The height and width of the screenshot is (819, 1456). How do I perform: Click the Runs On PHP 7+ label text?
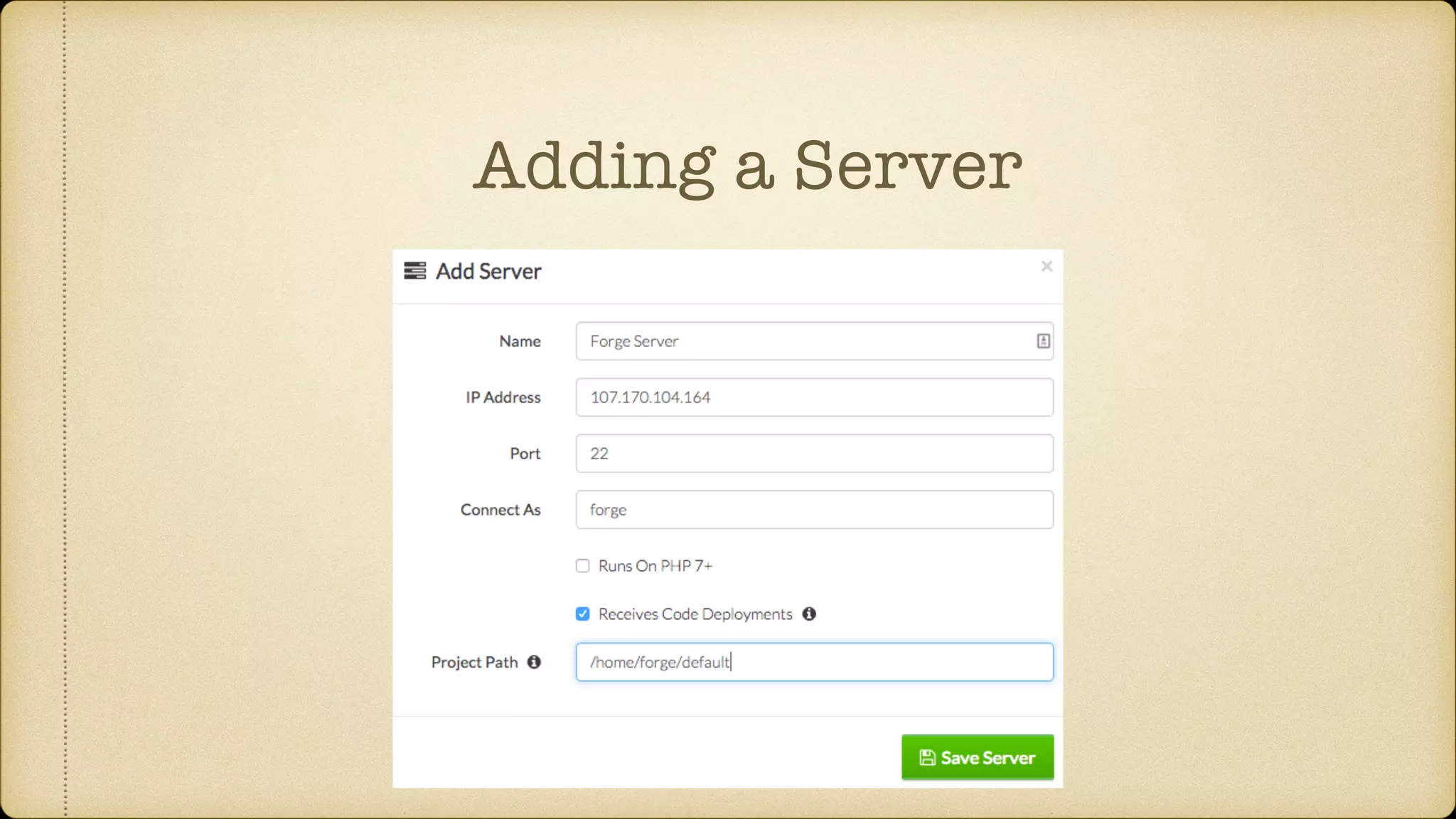655,566
